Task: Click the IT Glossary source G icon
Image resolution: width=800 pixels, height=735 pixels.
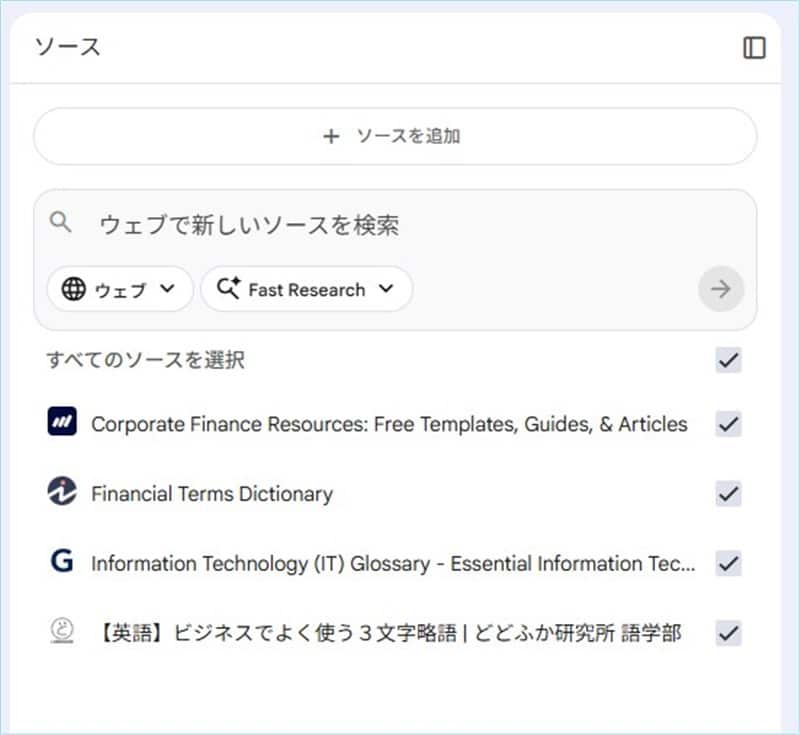Action: pyautogui.click(x=62, y=562)
